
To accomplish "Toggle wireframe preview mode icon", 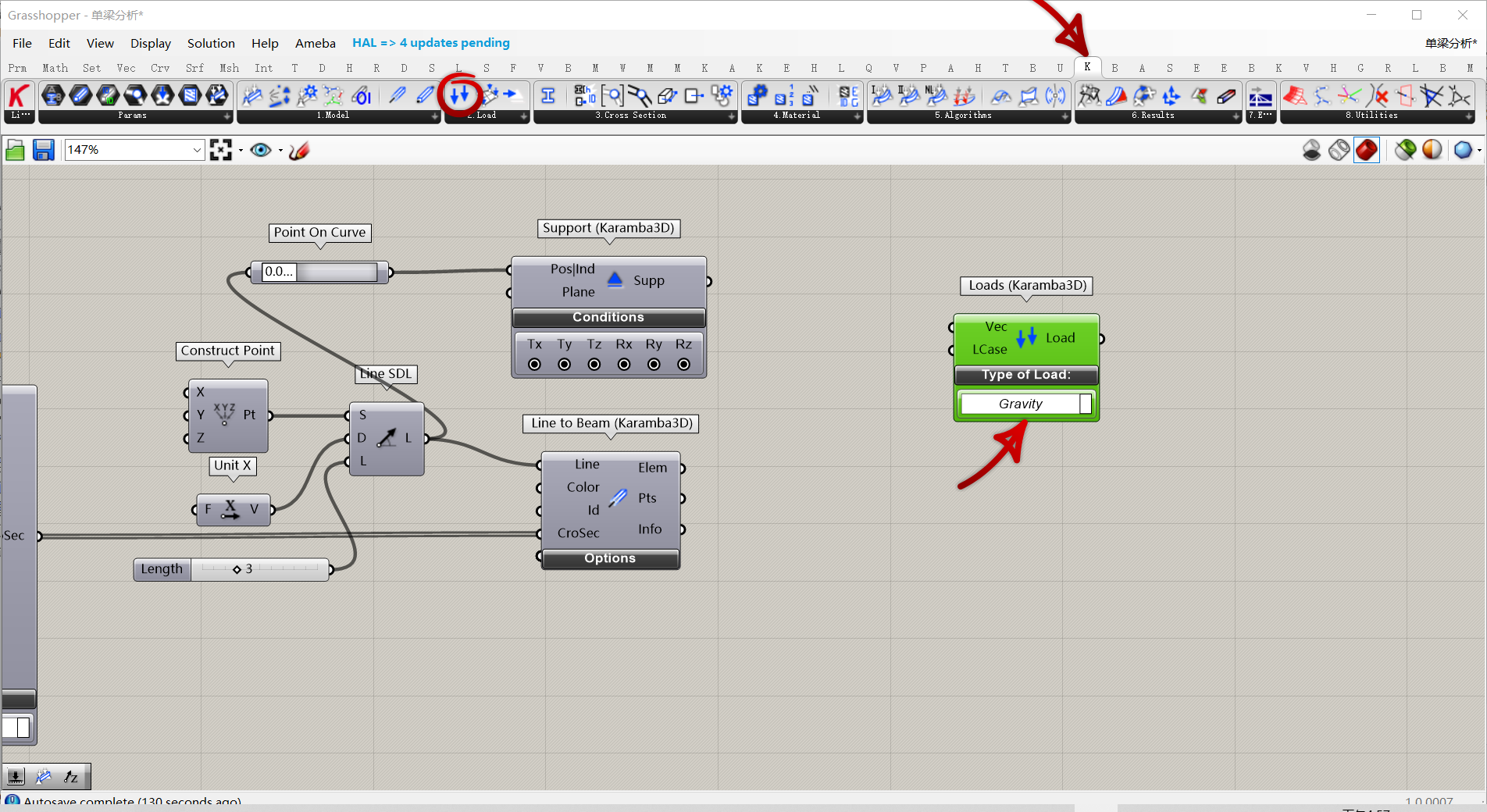I will [1339, 150].
